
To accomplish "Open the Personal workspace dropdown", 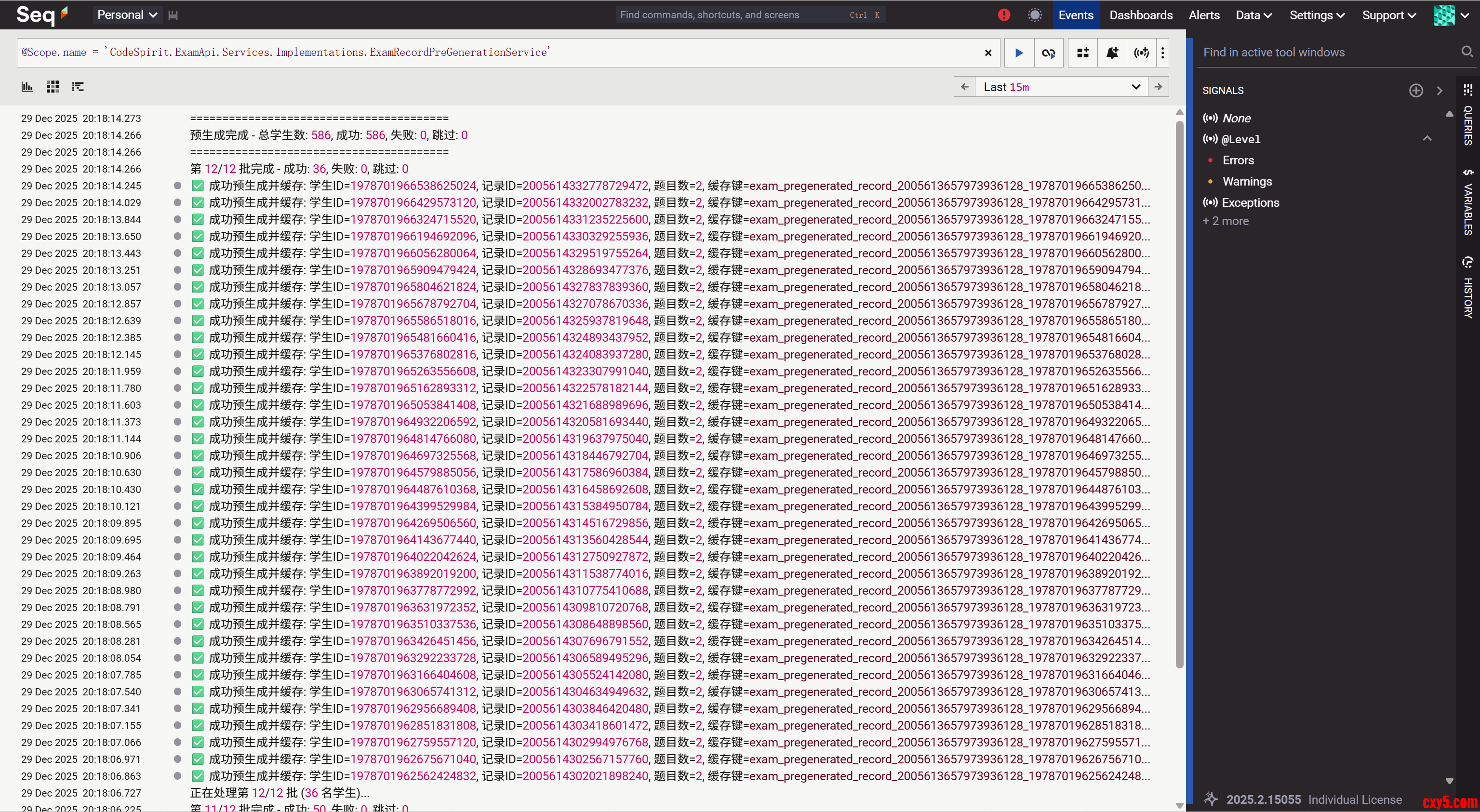I will [127, 15].
